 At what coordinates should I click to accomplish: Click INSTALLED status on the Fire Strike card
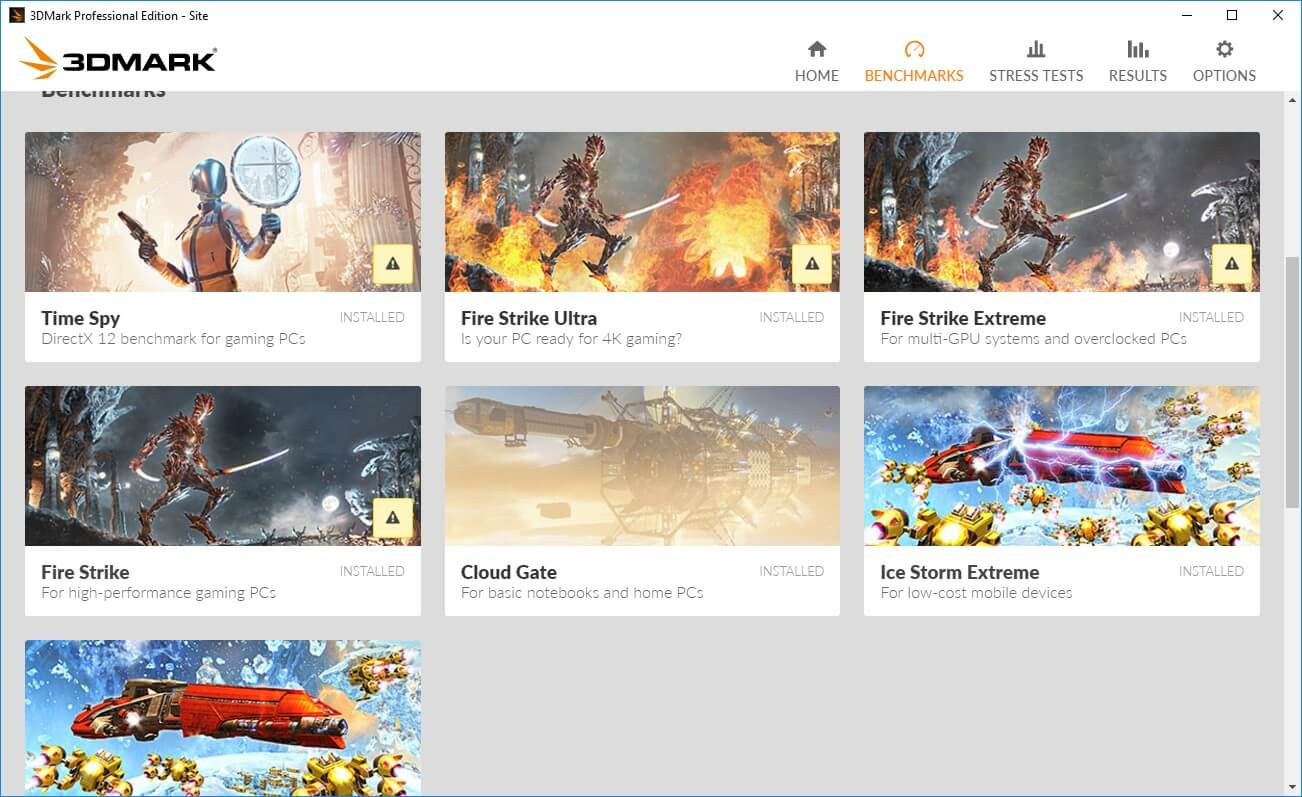372,571
